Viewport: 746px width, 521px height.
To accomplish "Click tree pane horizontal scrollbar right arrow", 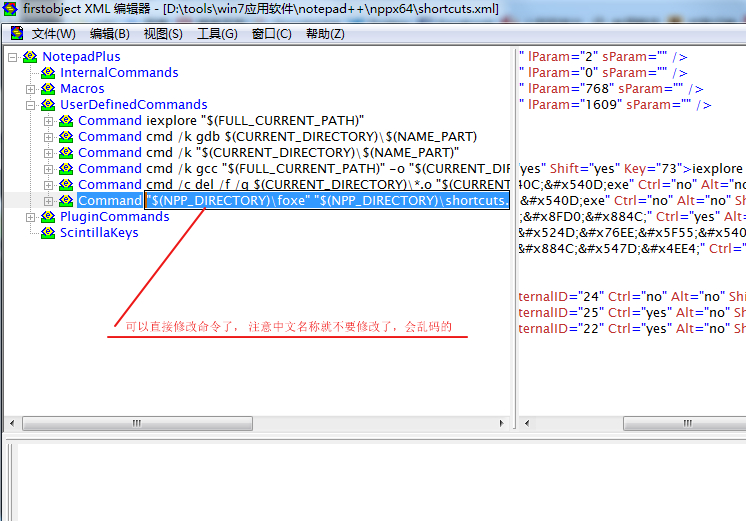I will [501, 423].
